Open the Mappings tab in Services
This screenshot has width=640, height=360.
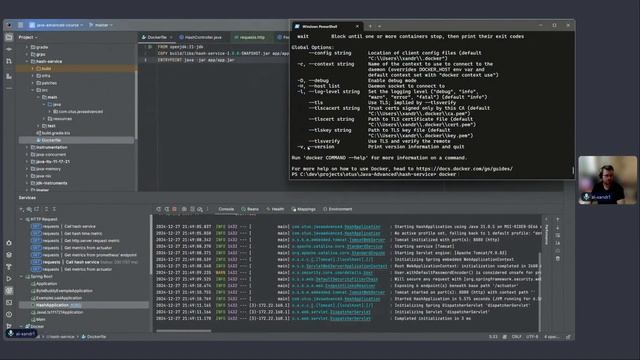tap(304, 209)
